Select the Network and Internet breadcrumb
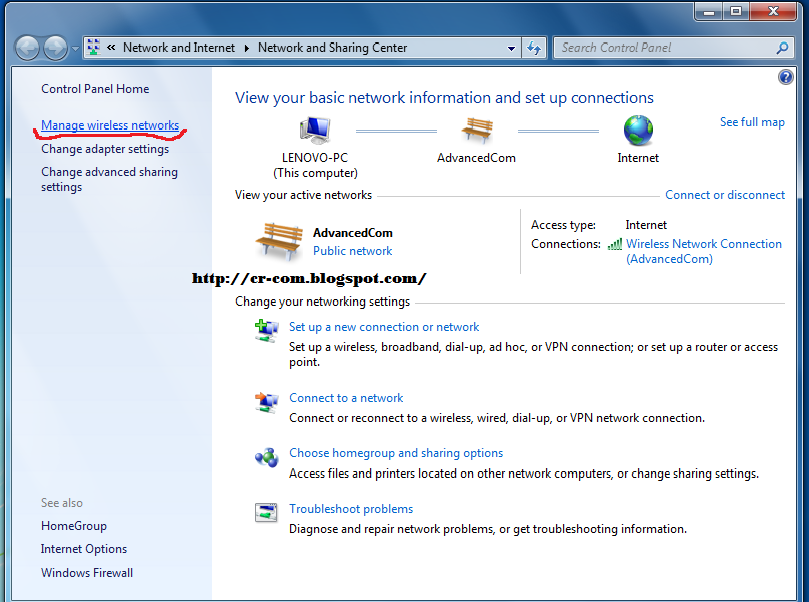The width and height of the screenshot is (809, 602). click(x=179, y=48)
